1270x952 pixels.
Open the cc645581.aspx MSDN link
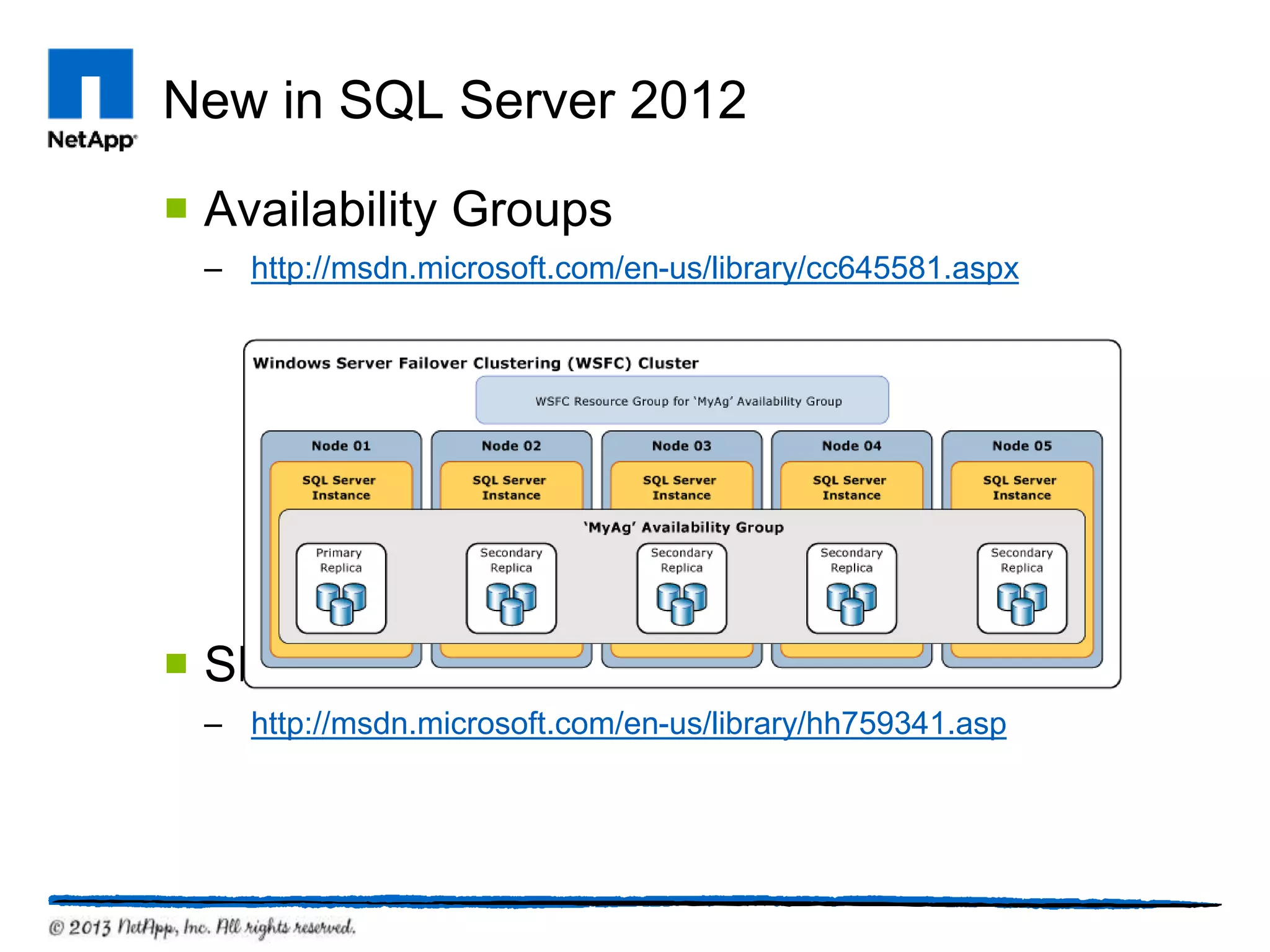coord(634,269)
